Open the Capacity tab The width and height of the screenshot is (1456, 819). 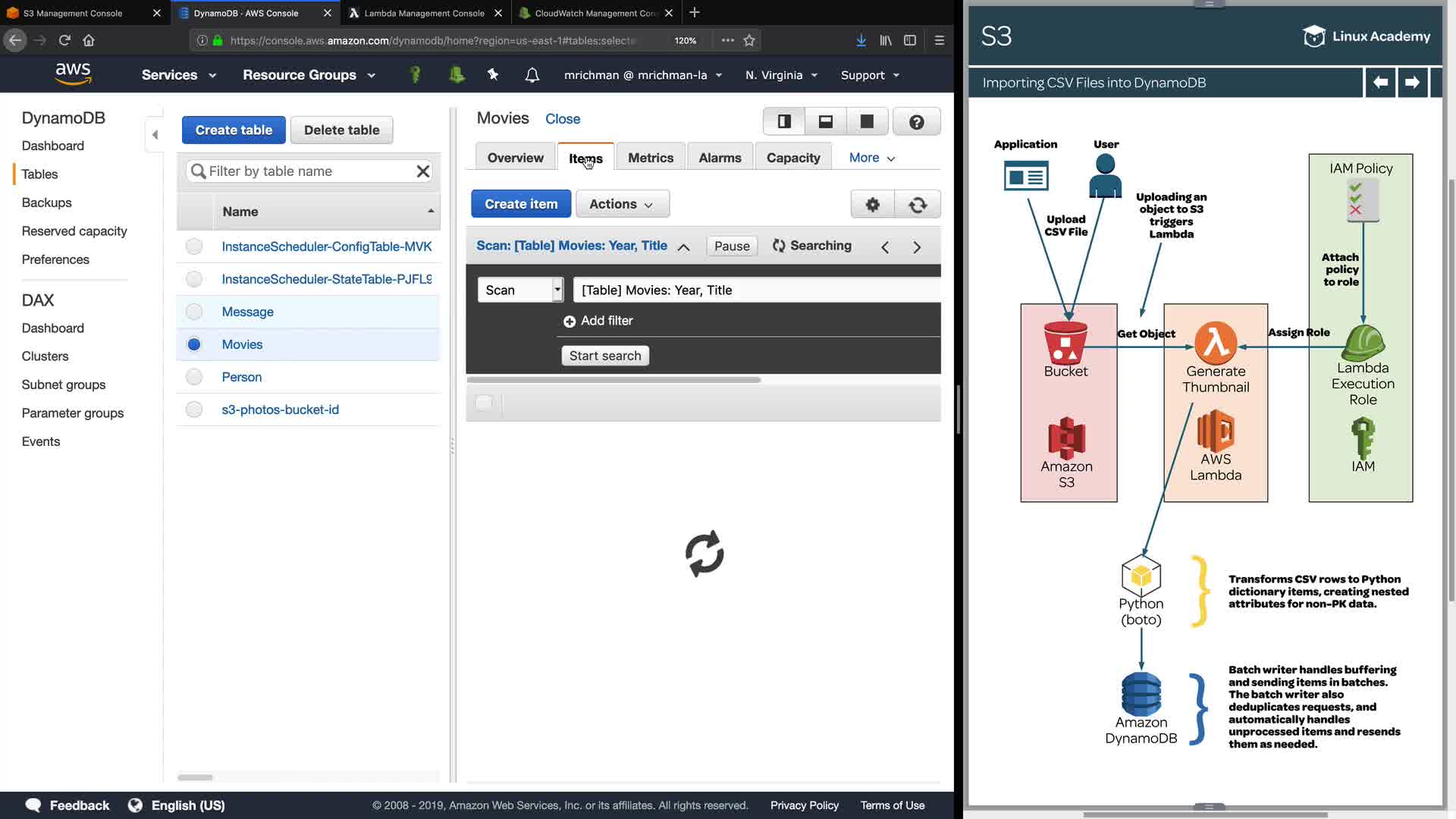coord(792,158)
